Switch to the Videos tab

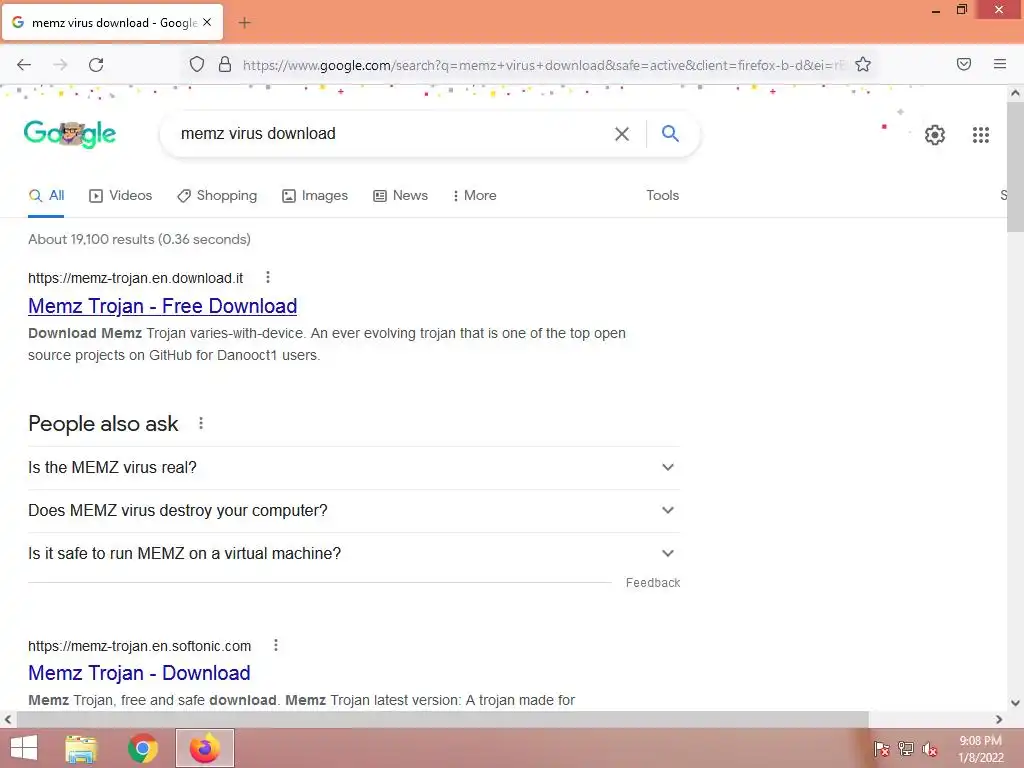[x=121, y=195]
